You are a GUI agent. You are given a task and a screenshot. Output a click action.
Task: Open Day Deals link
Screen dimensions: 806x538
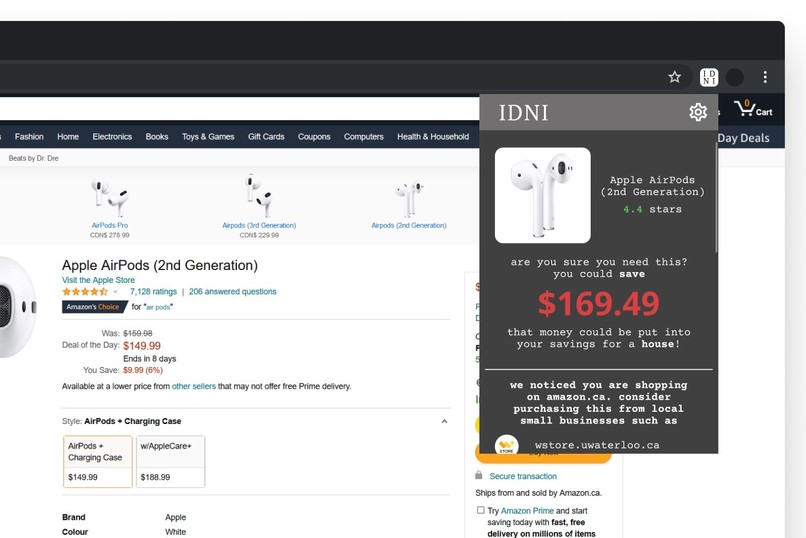[x=743, y=138]
